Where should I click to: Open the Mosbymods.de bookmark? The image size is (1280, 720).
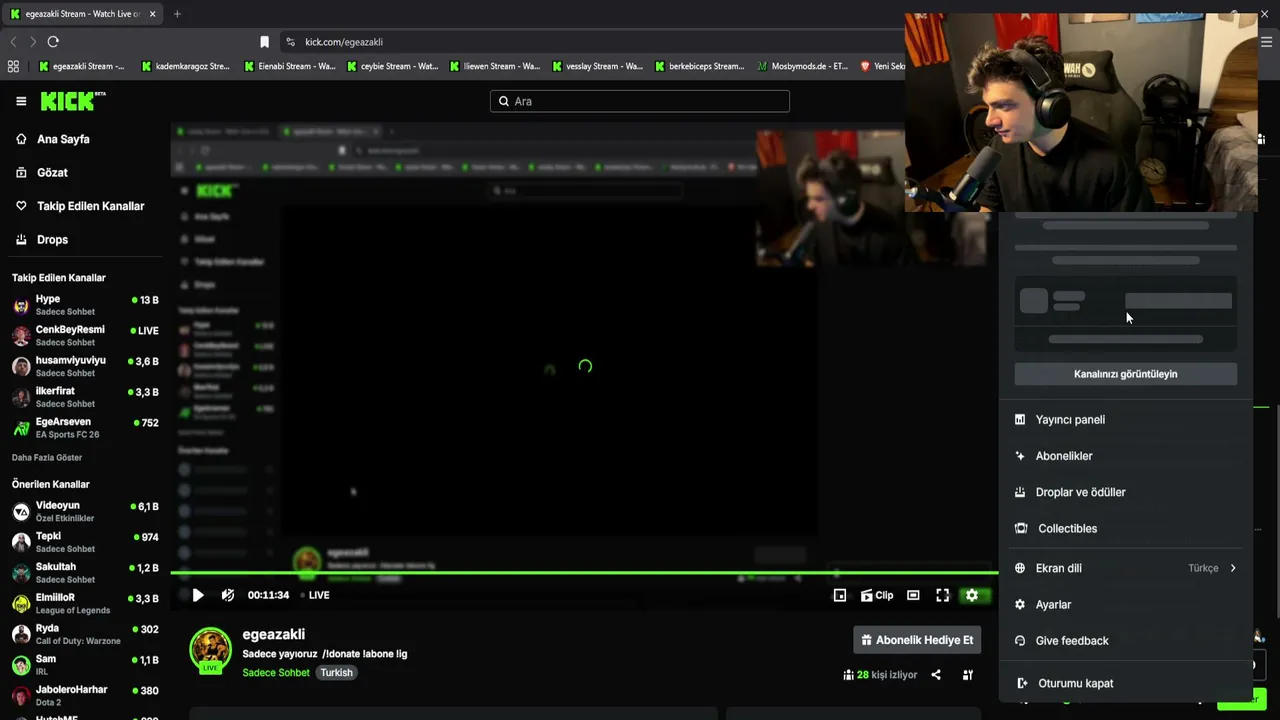point(803,66)
